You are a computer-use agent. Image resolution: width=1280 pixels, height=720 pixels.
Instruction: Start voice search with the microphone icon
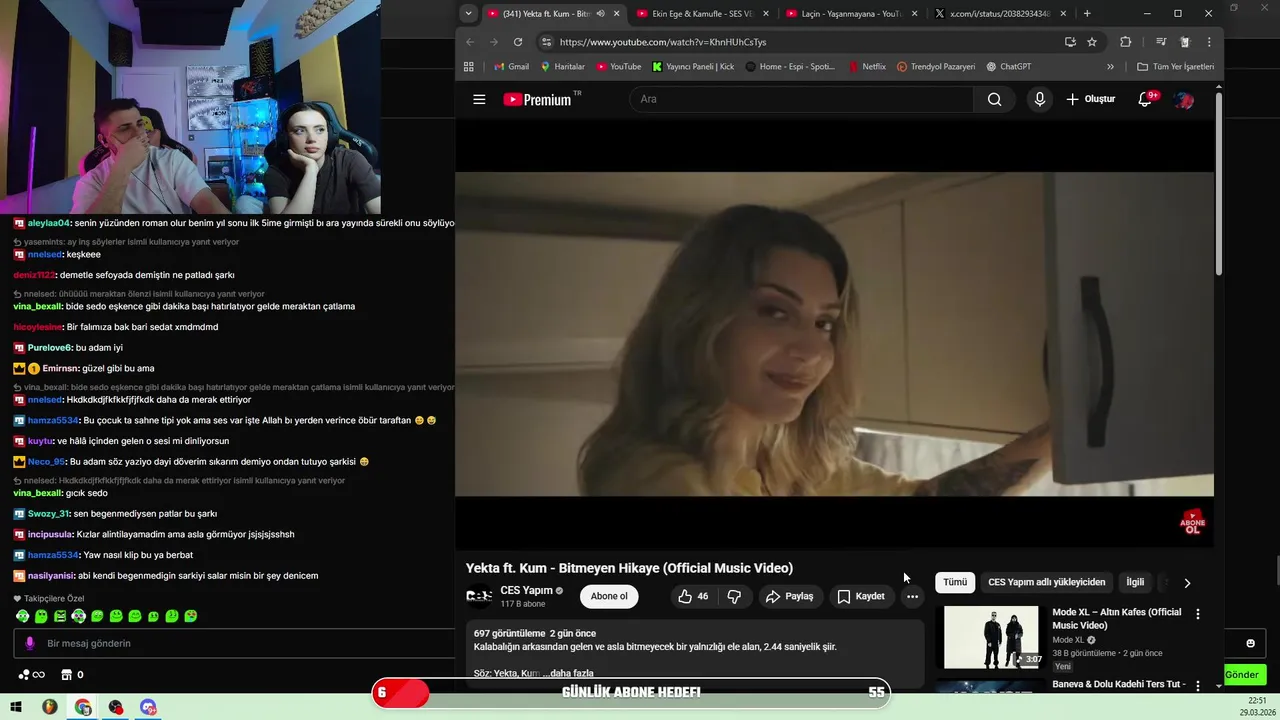pos(1040,99)
